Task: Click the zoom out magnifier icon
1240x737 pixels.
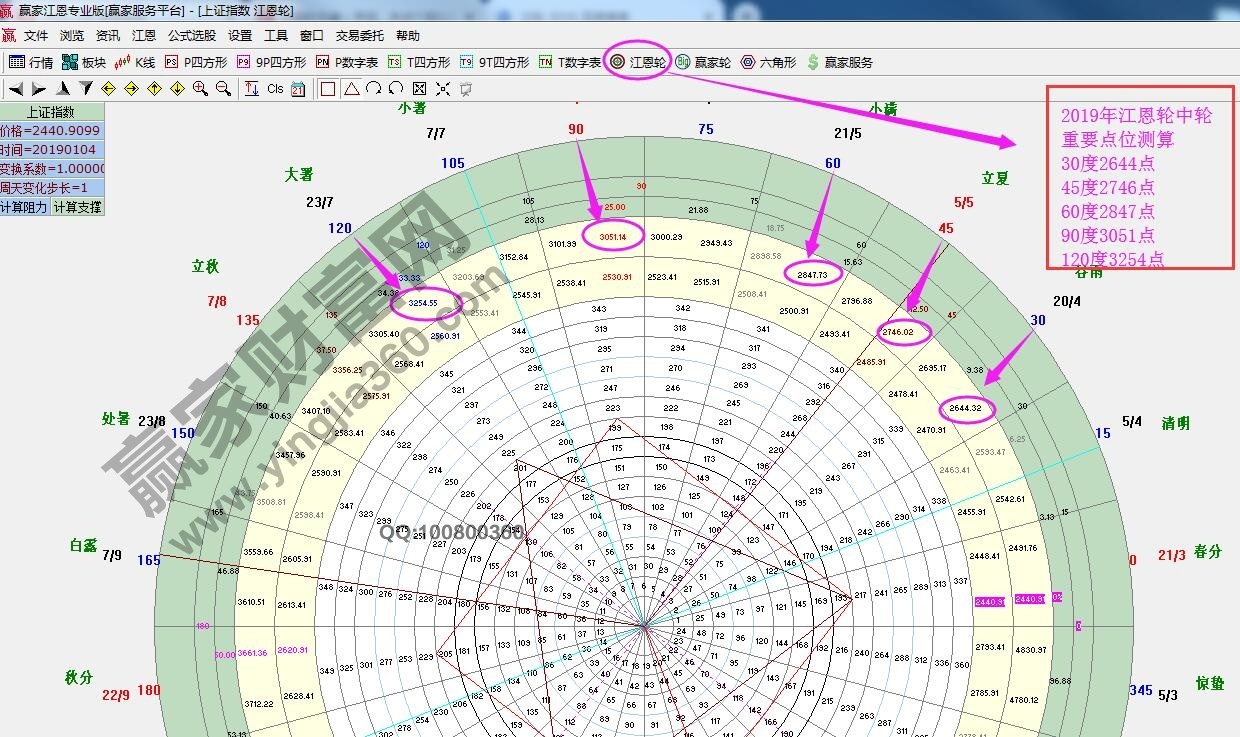Action: click(223, 89)
